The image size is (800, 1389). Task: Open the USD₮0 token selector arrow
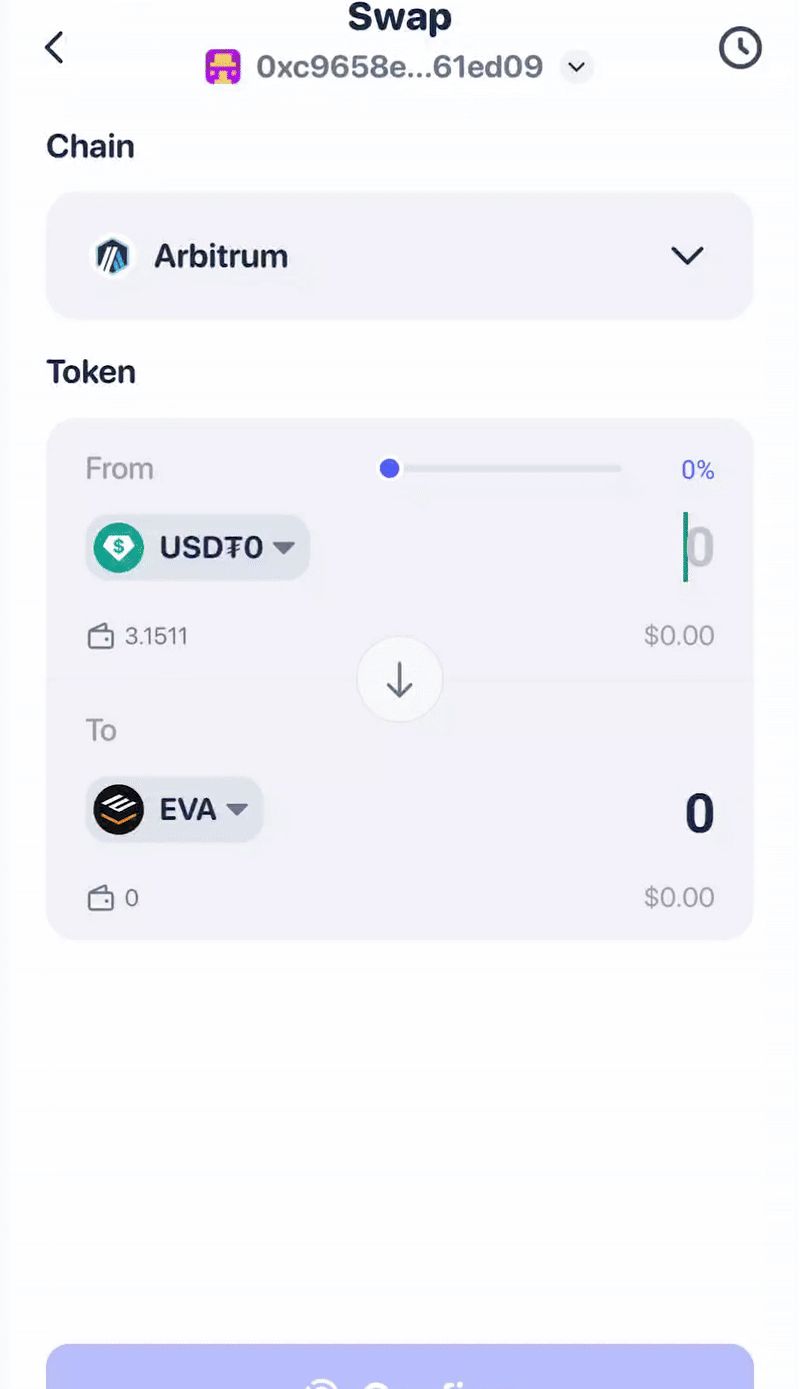283,548
